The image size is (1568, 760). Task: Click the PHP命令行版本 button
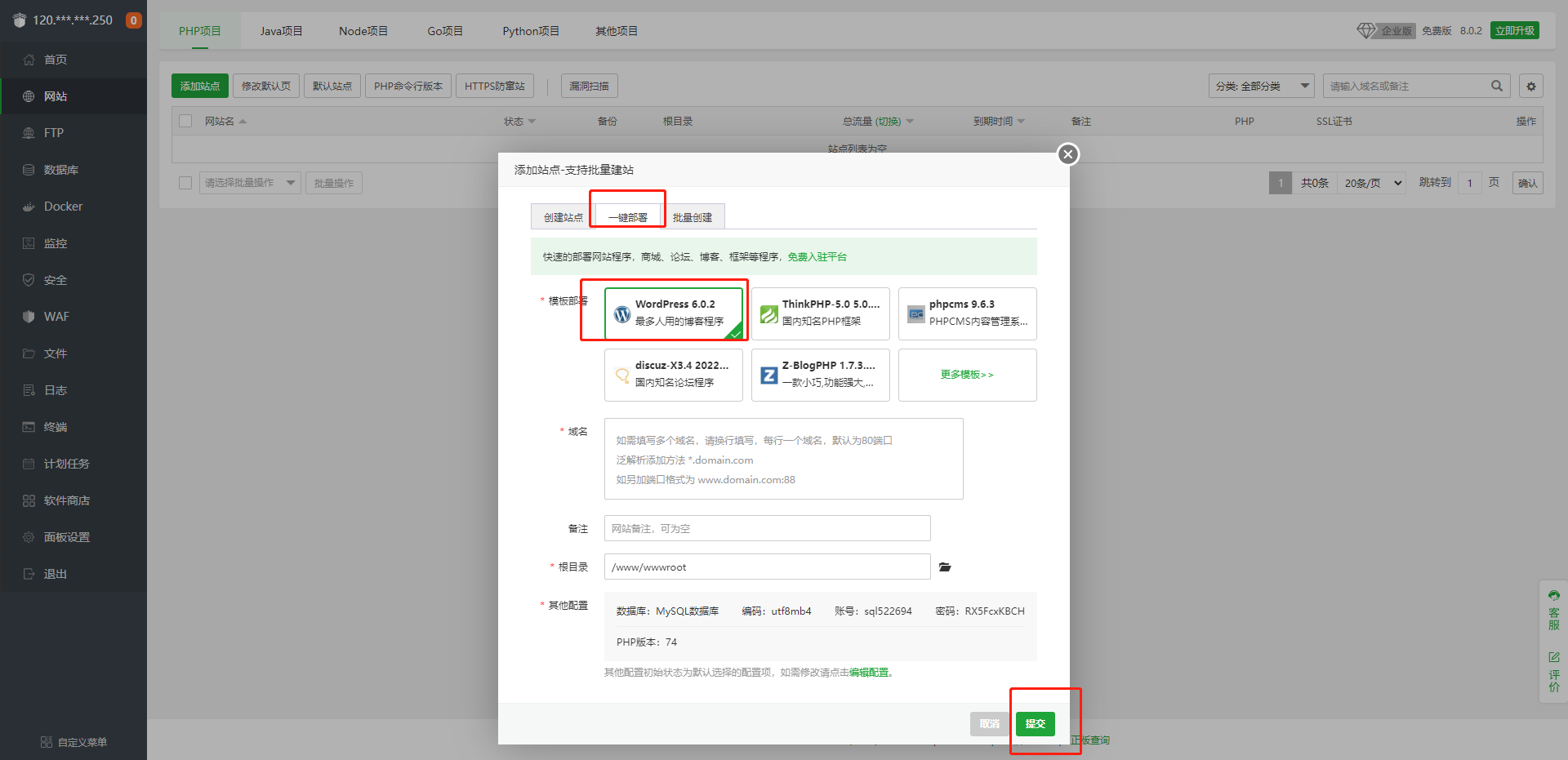point(408,86)
